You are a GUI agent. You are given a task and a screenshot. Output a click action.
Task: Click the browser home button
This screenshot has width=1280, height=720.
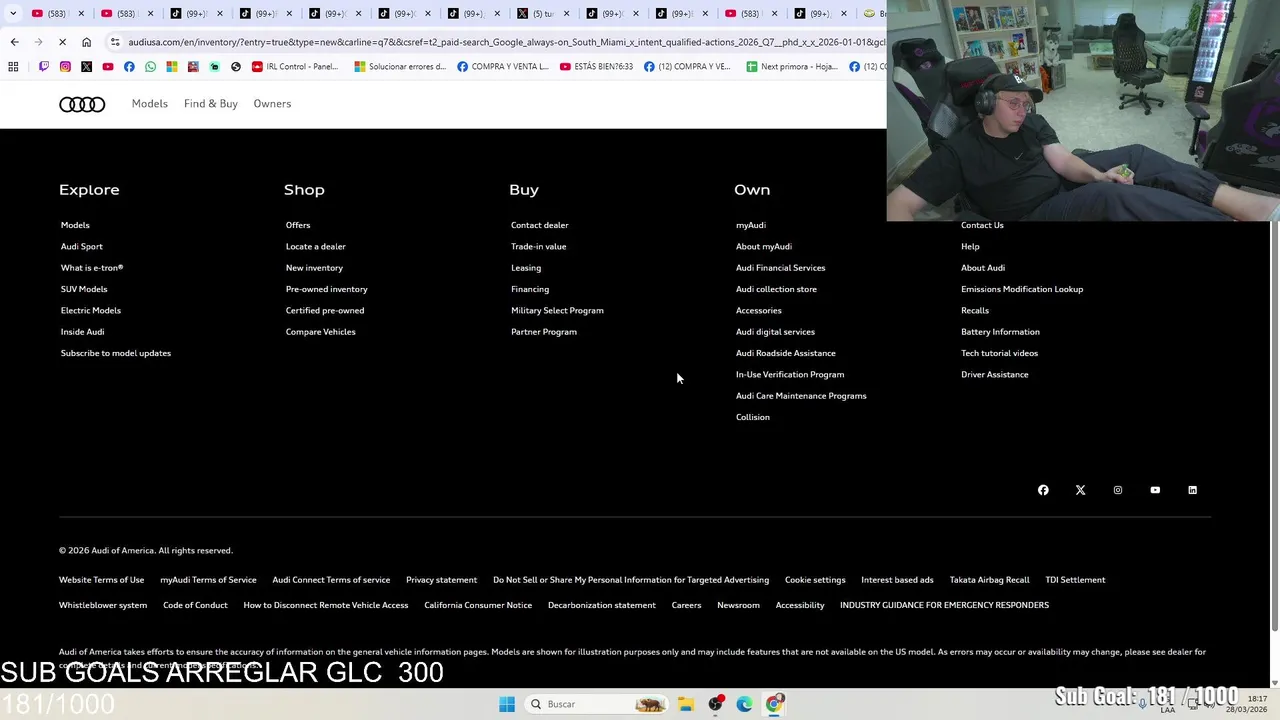click(86, 42)
